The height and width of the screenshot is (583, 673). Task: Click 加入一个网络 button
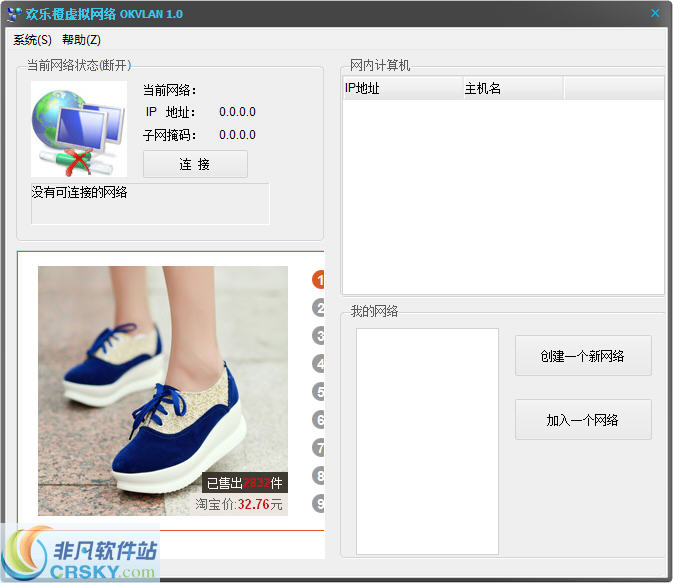point(583,419)
